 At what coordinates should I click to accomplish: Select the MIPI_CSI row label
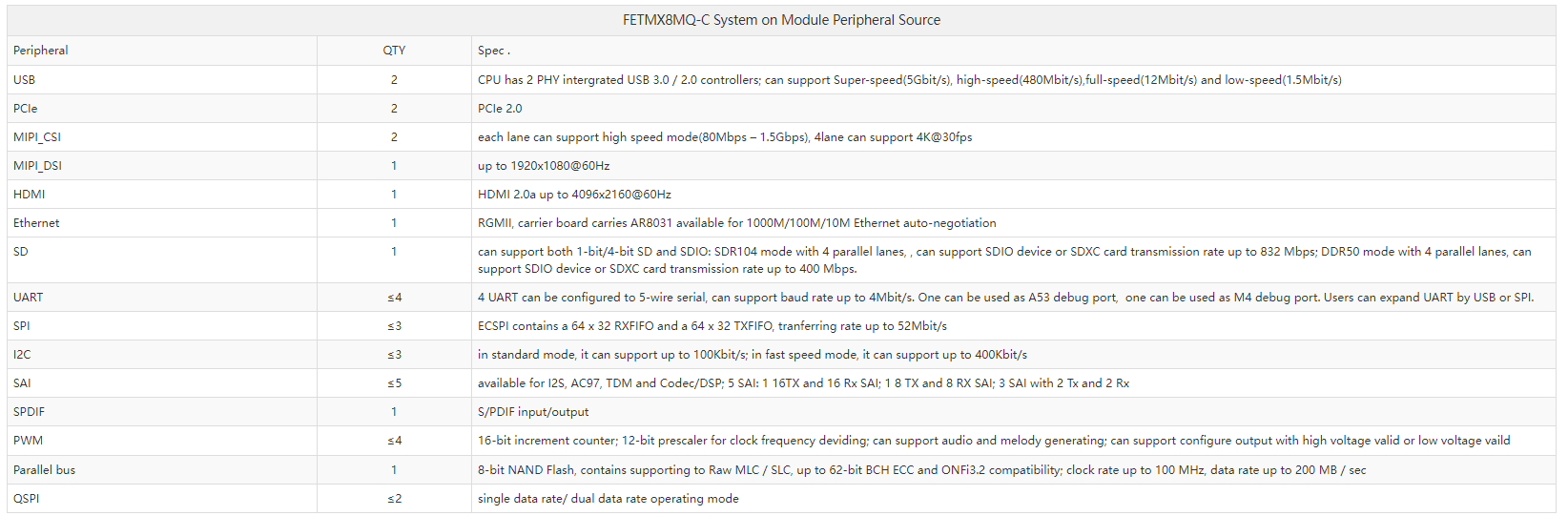coord(37,137)
